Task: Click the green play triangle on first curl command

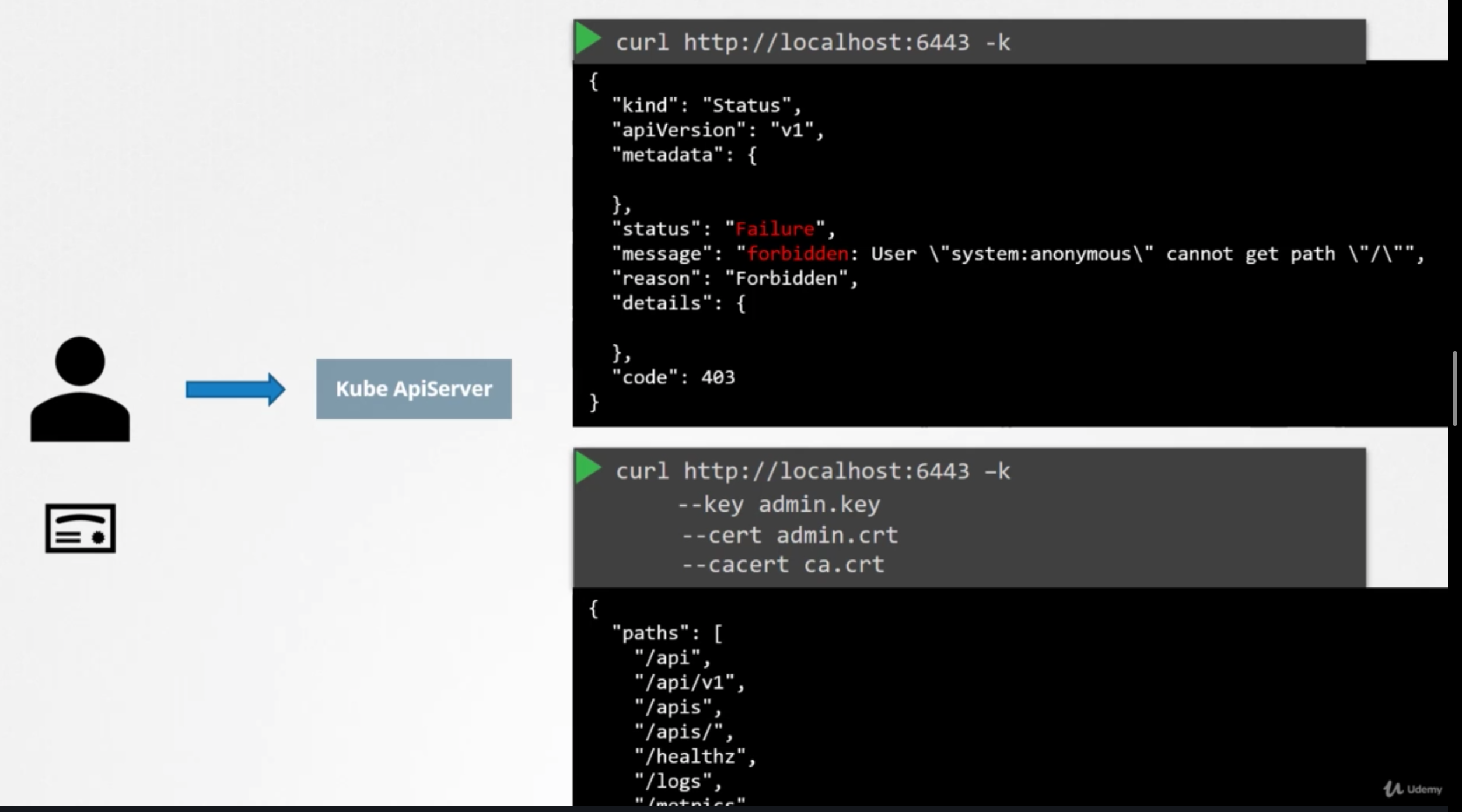Action: point(587,39)
